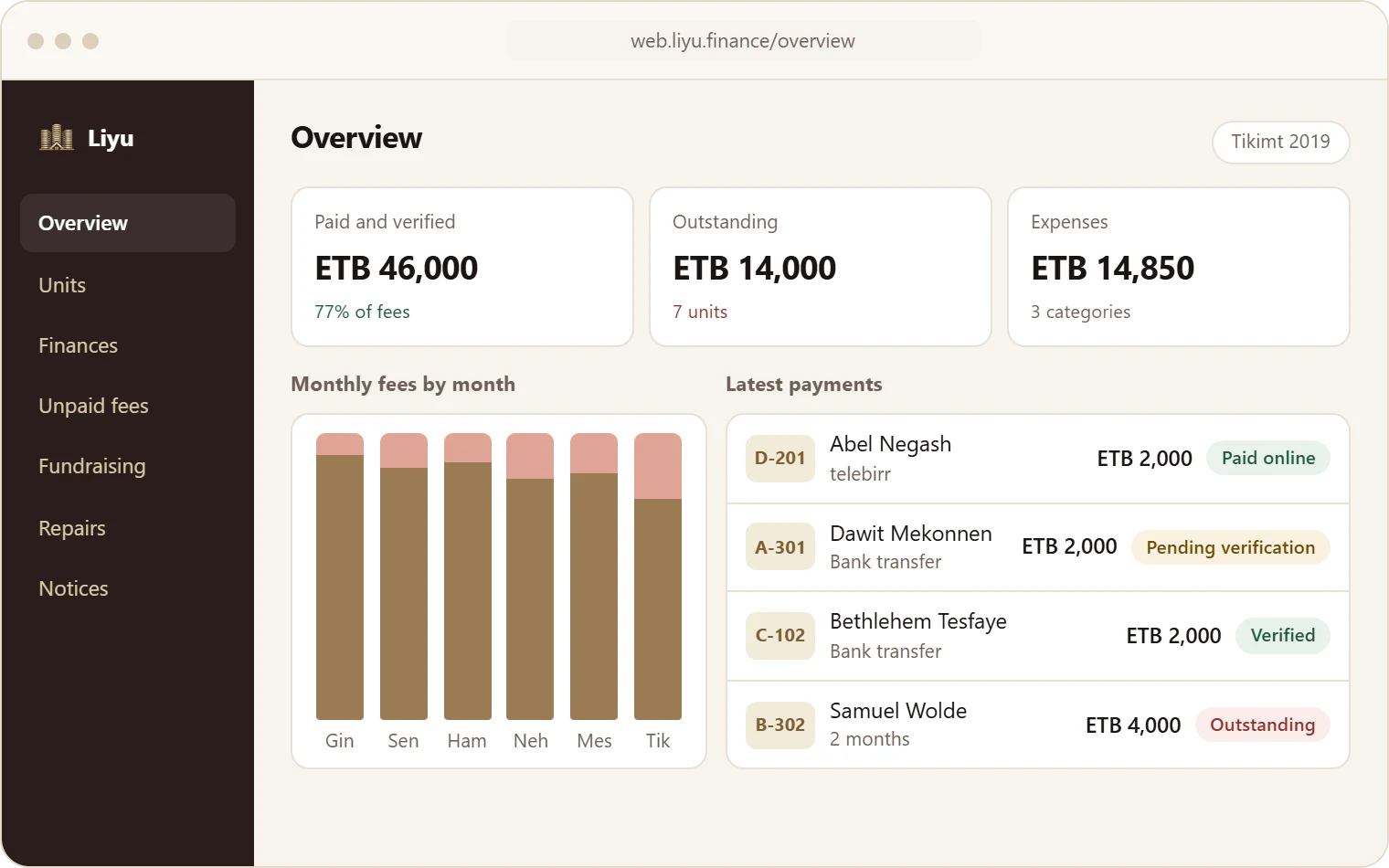Screen dimensions: 1389x868
Task: Select the Expenses ETB 14,850 card
Action: [x=1179, y=267]
